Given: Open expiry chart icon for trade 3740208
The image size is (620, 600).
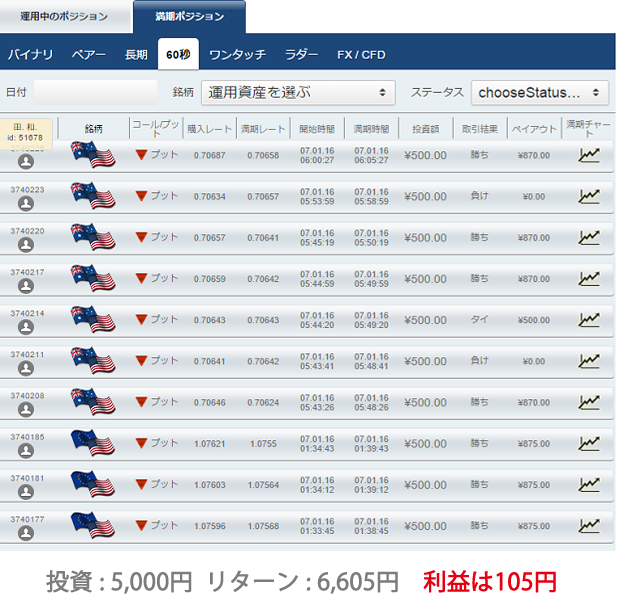Looking at the screenshot, I should coord(589,402).
